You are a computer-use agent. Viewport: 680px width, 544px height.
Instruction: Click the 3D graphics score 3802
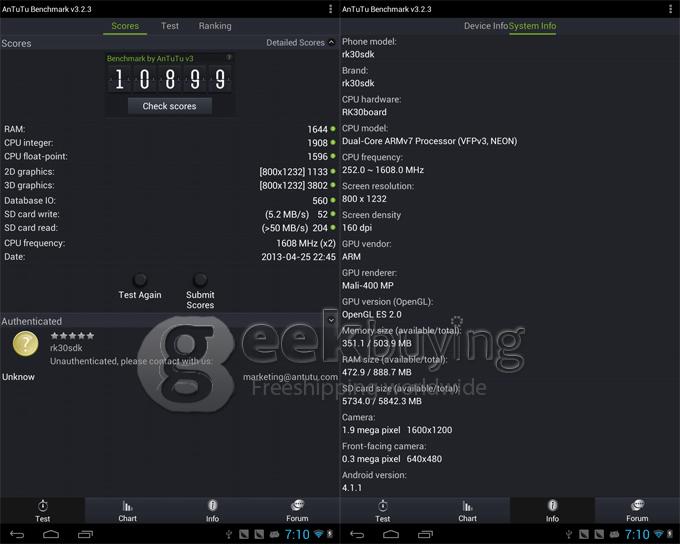coord(317,185)
